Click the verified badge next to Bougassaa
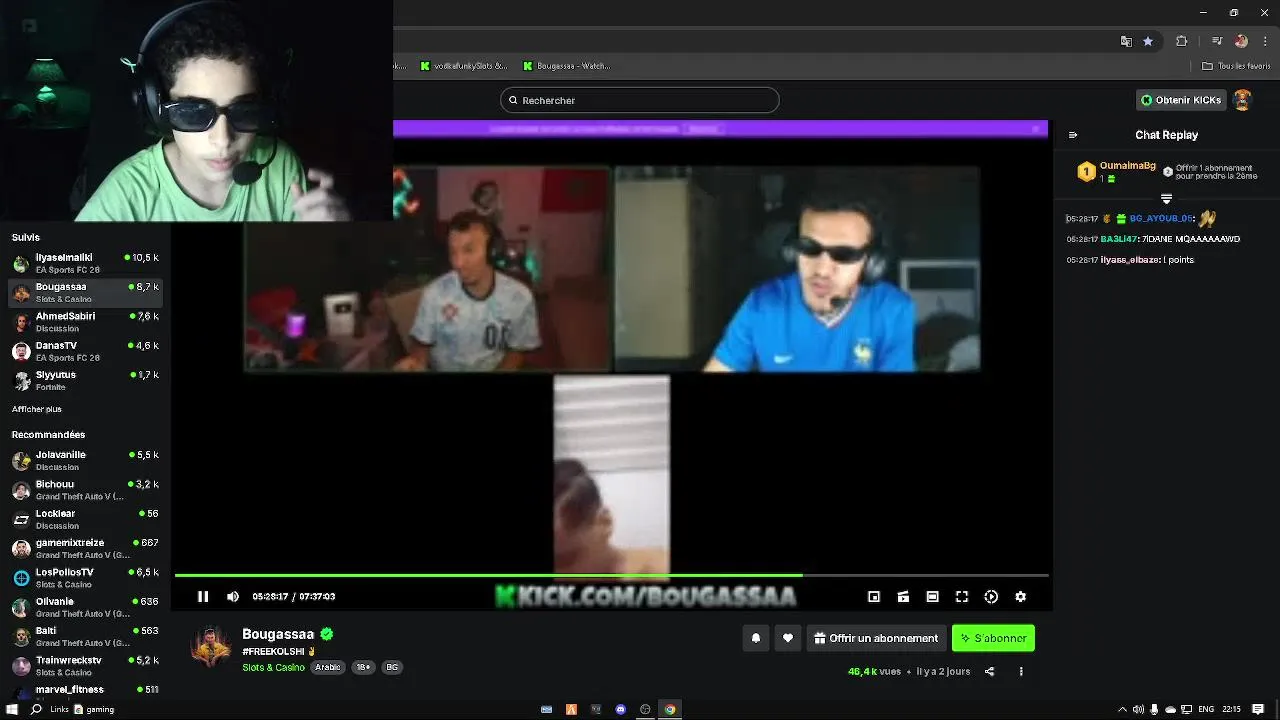The image size is (1280, 720). pyautogui.click(x=327, y=634)
